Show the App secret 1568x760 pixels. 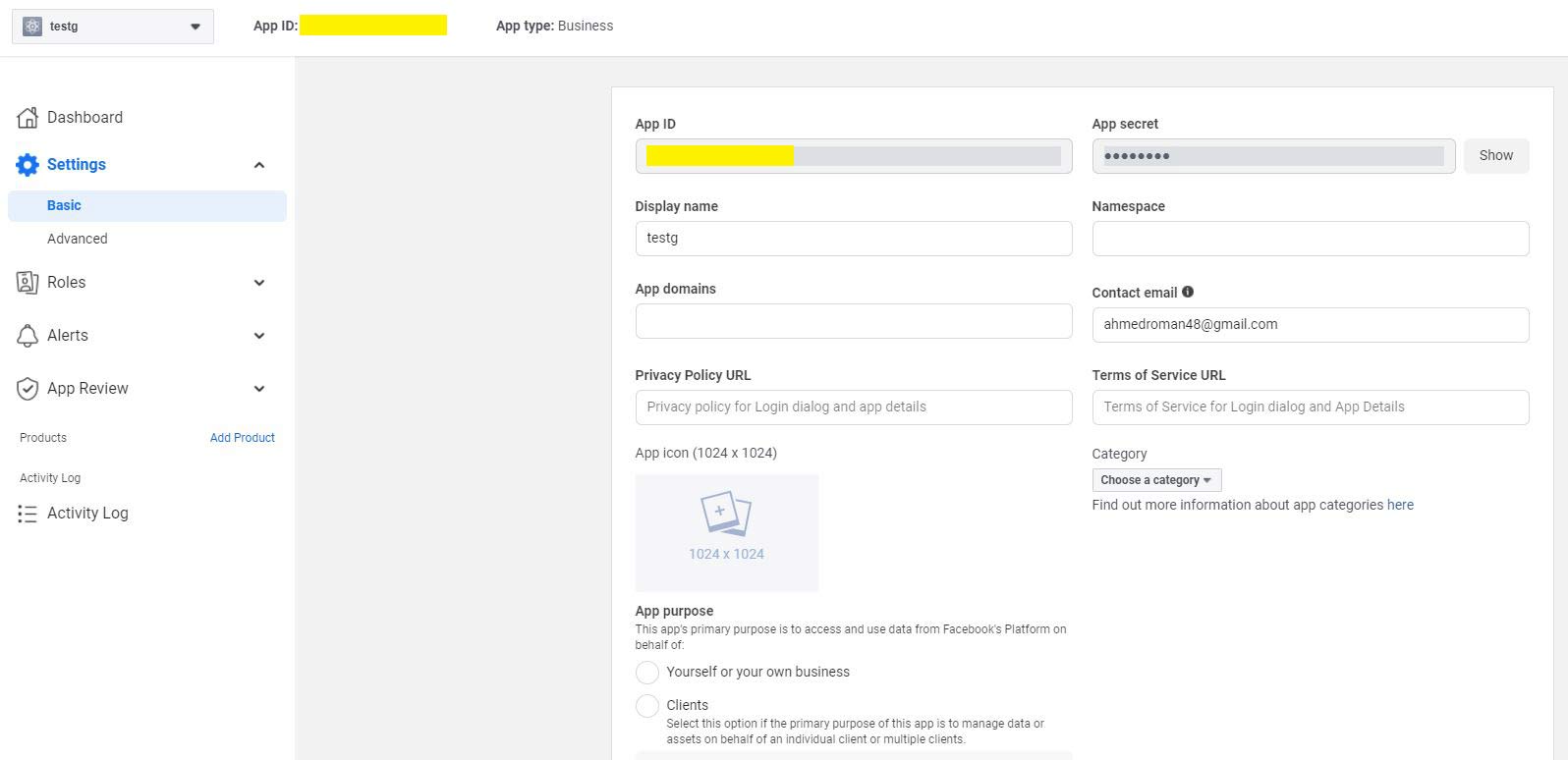point(1495,156)
